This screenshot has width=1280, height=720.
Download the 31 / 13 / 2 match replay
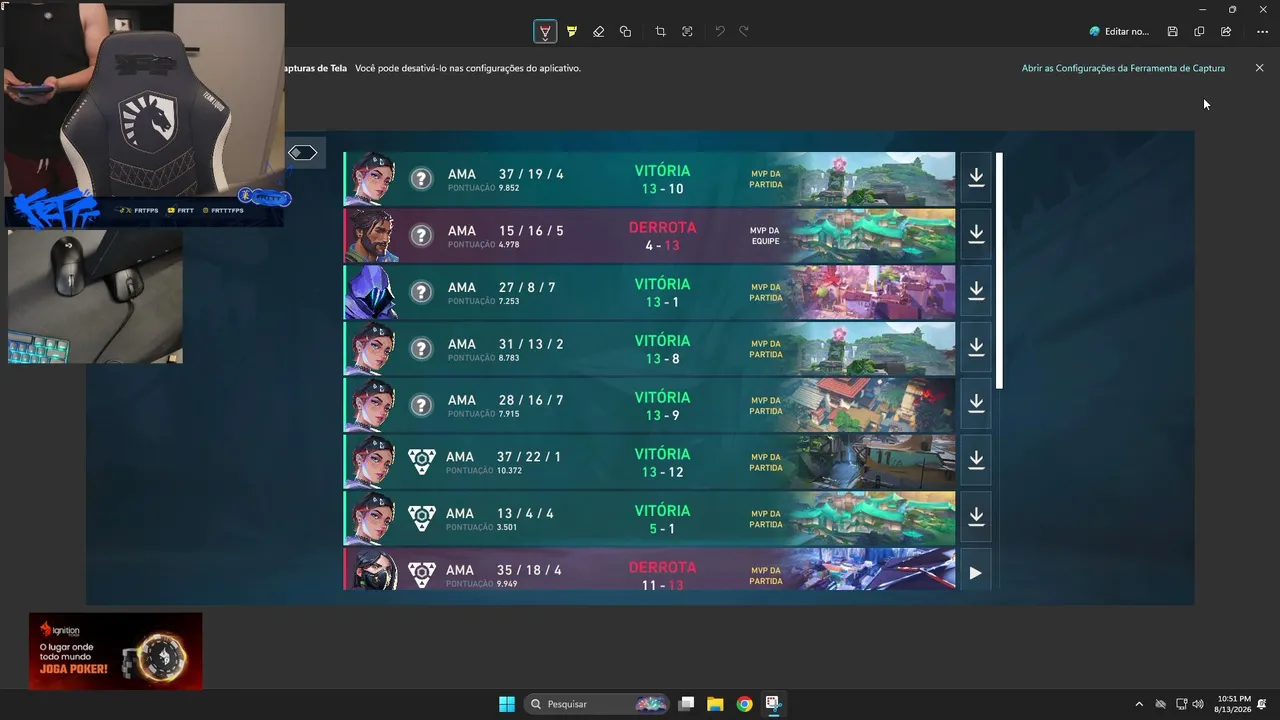(x=976, y=347)
